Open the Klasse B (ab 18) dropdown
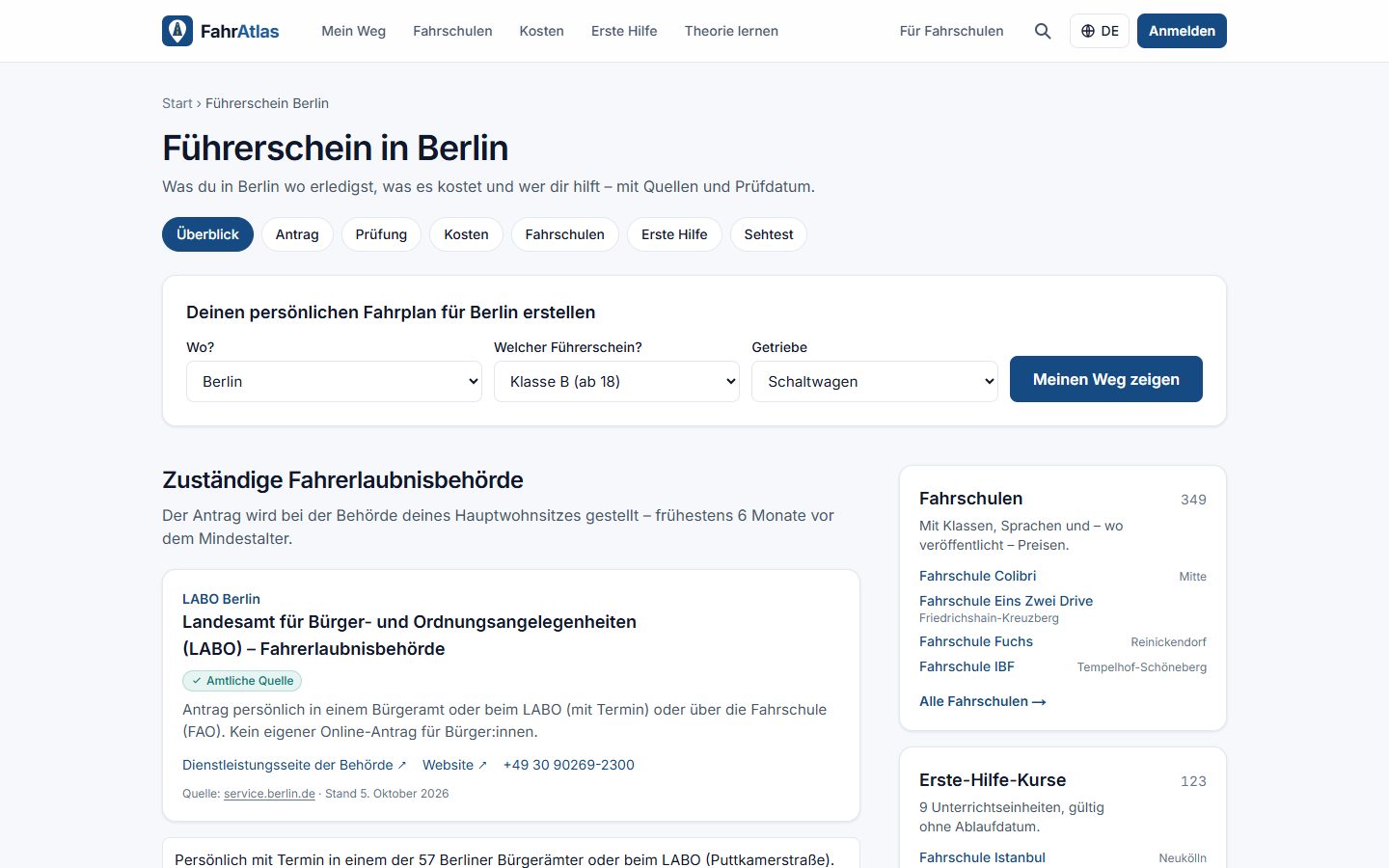This screenshot has height=868, width=1389. (x=616, y=381)
